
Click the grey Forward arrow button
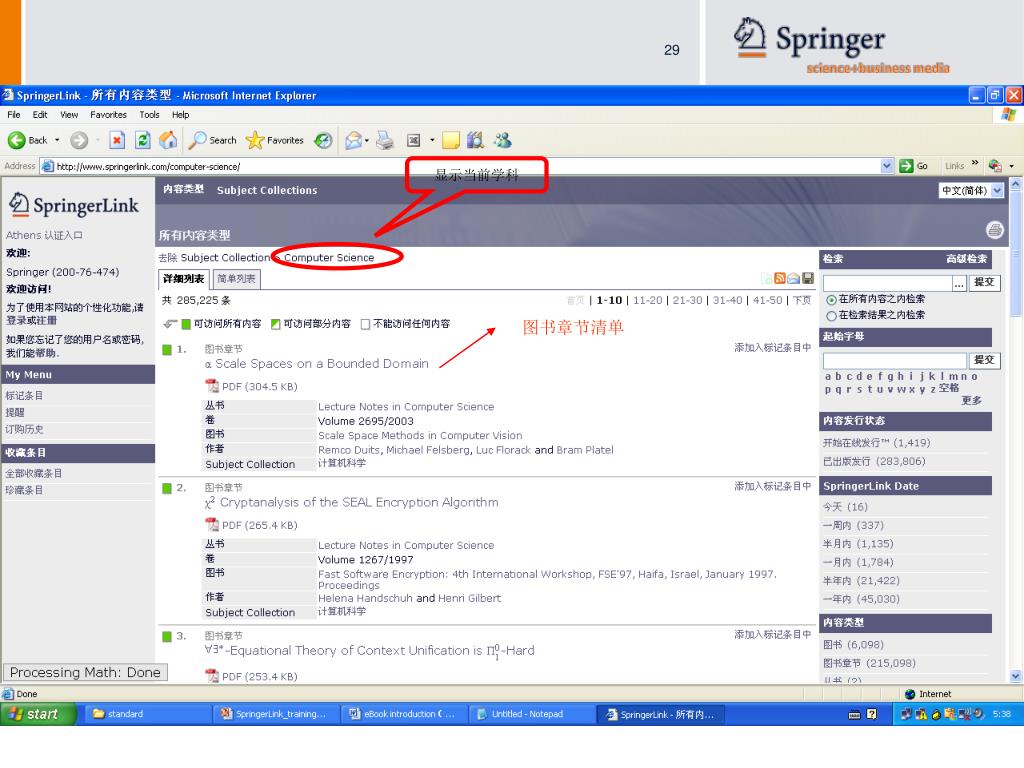[x=79, y=140]
